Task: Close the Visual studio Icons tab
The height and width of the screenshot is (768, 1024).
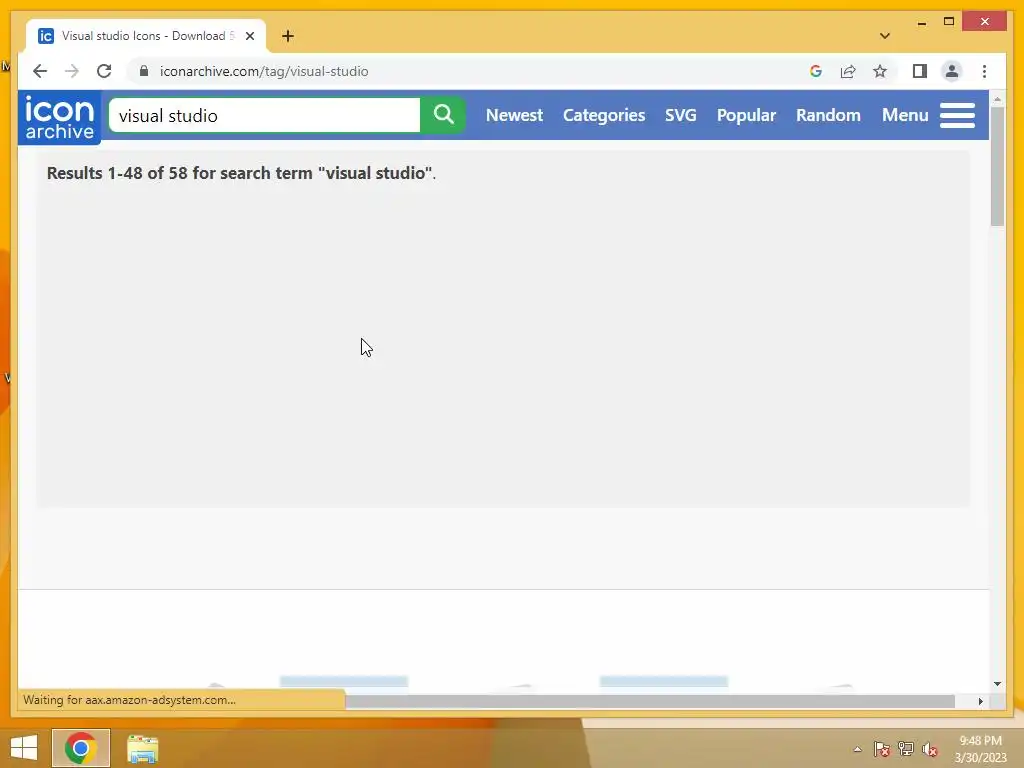Action: [x=249, y=36]
